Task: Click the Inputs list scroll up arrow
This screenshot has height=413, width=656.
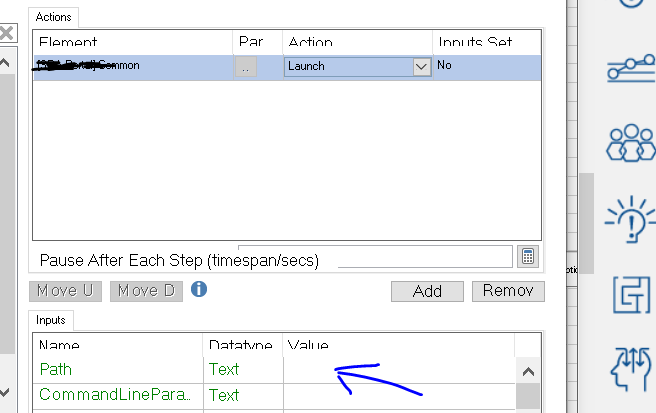Action: click(x=528, y=372)
